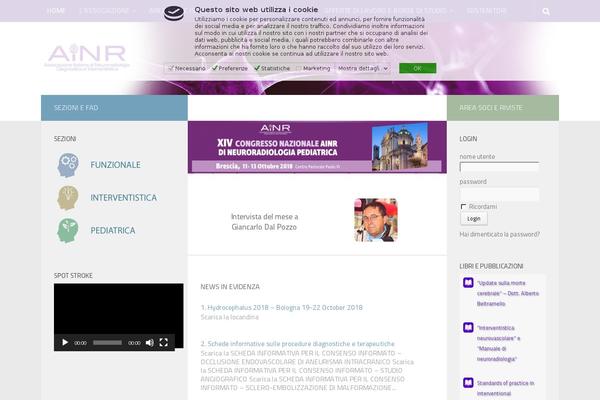Open Hydrocephalus 2018 Bologna news link
600x400 pixels.
282,307
